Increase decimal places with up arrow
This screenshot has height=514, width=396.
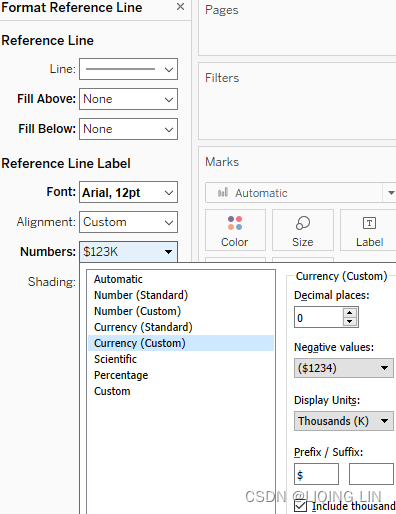coord(350,313)
